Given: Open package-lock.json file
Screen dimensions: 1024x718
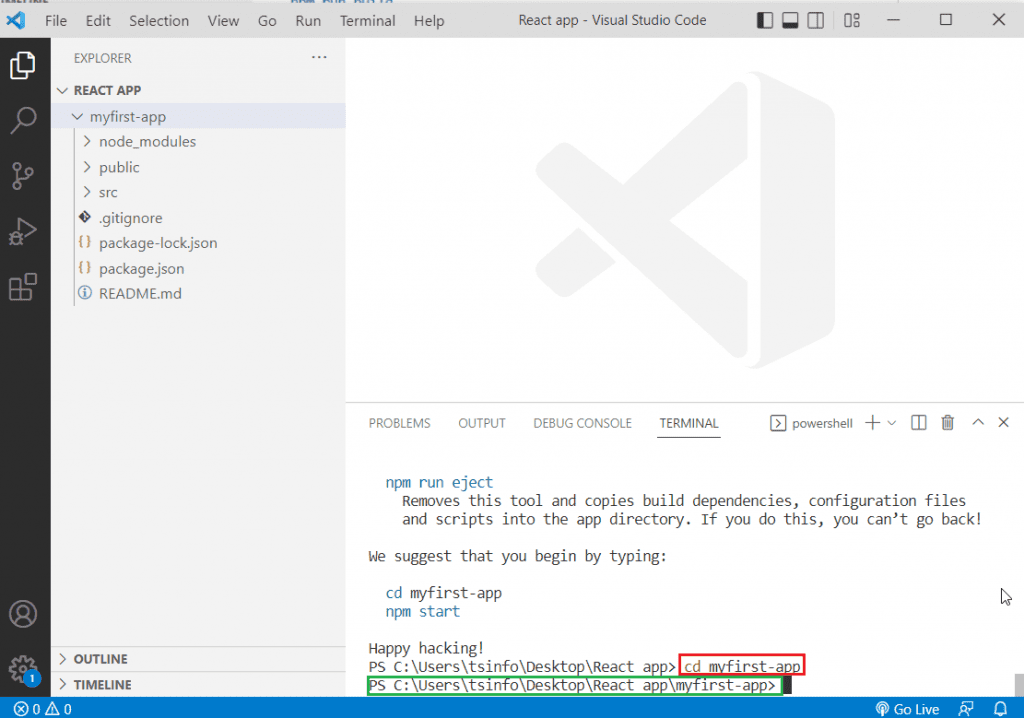Looking at the screenshot, I should point(198,243).
